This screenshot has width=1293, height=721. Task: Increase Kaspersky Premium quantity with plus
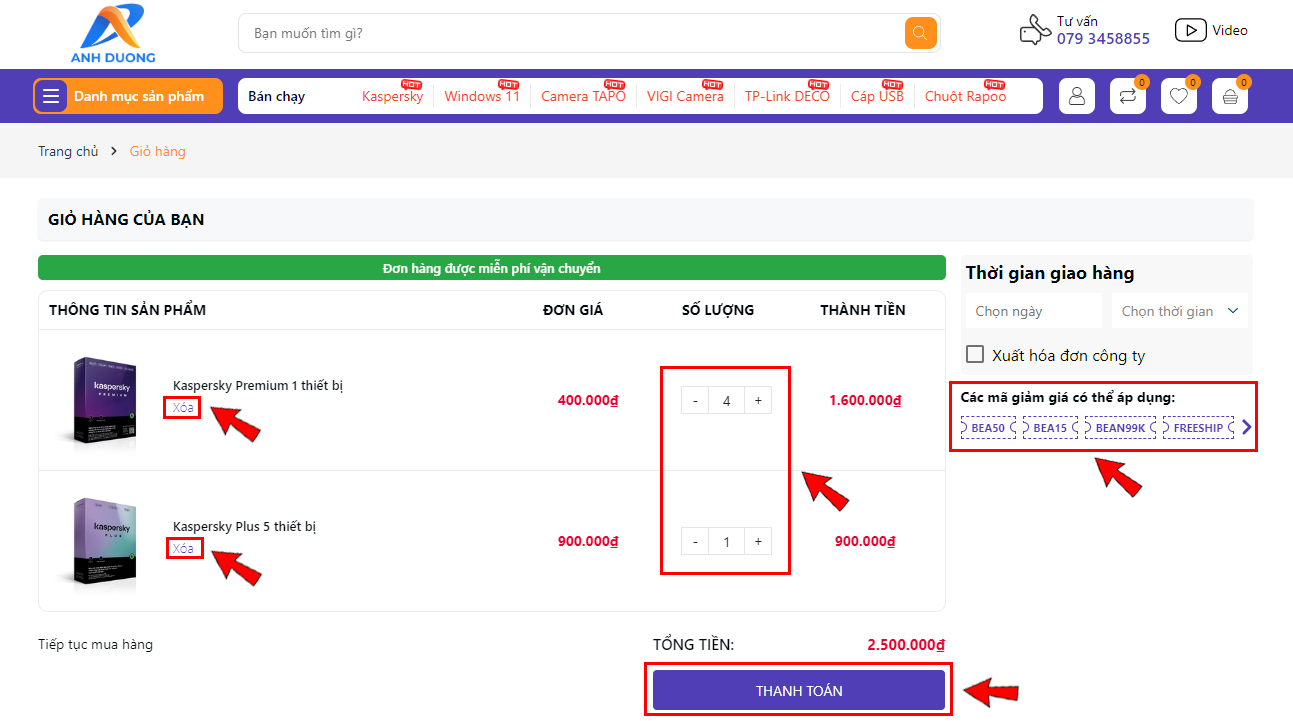pyautogui.click(x=758, y=401)
